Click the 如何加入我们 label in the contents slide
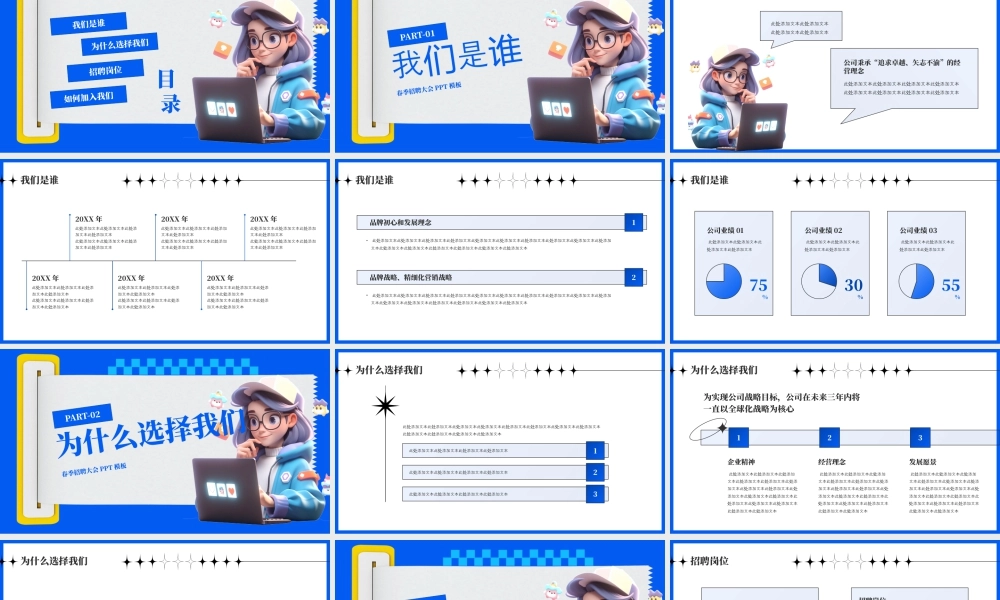 coord(89,97)
